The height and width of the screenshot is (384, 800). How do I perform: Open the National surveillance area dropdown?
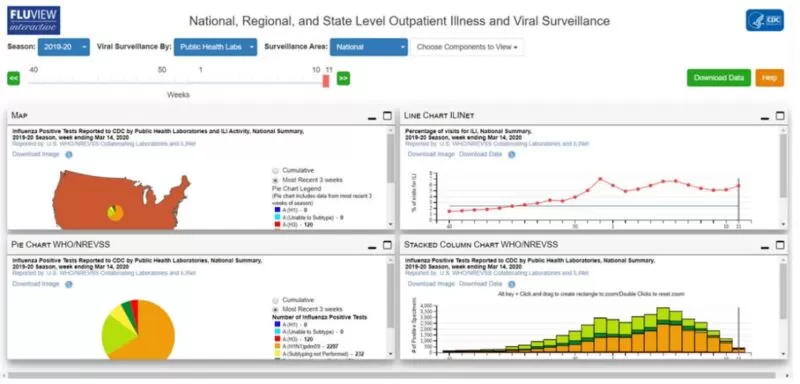[369, 47]
